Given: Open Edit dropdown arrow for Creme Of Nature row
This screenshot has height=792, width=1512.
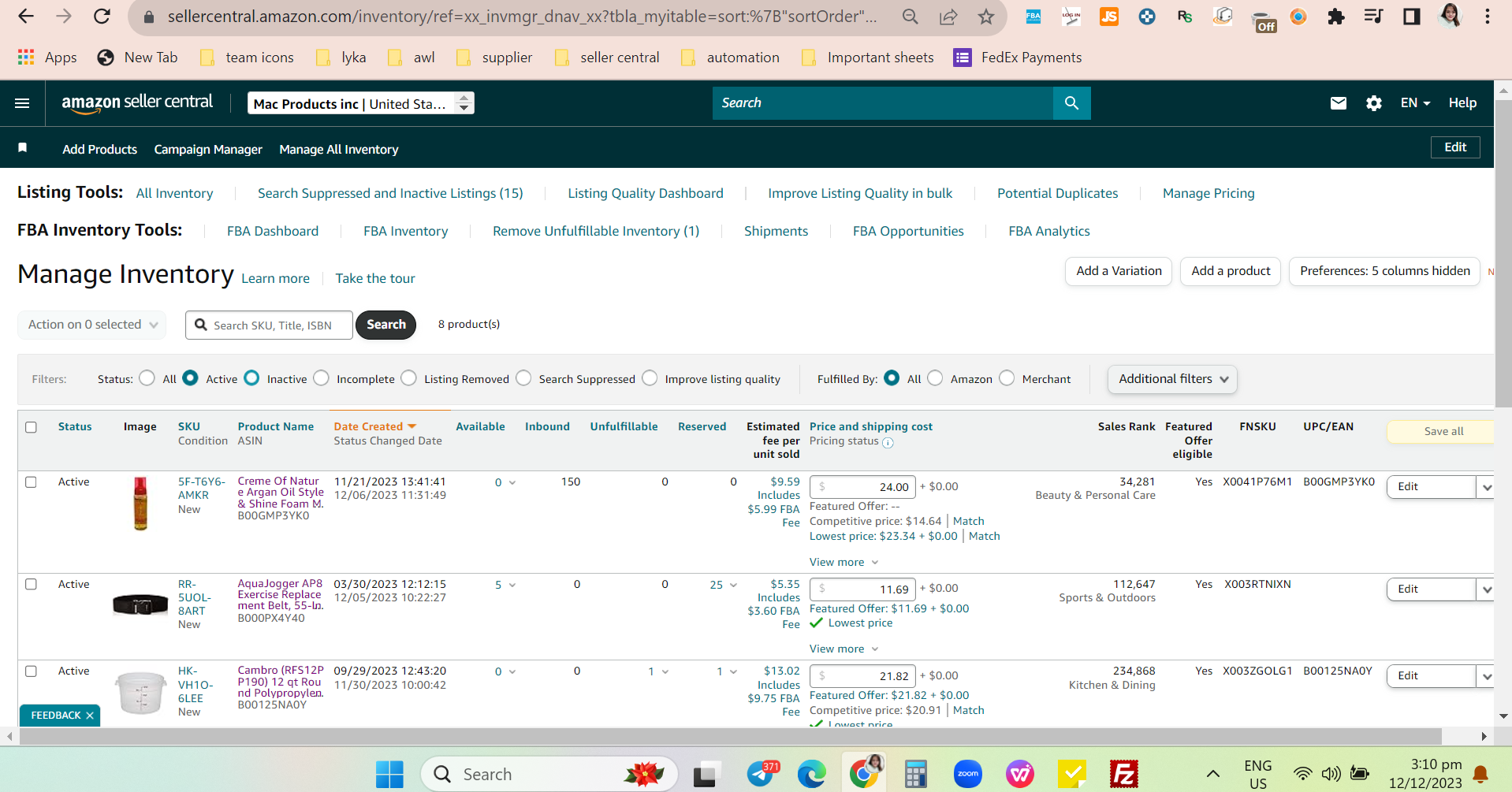Looking at the screenshot, I should (x=1486, y=487).
